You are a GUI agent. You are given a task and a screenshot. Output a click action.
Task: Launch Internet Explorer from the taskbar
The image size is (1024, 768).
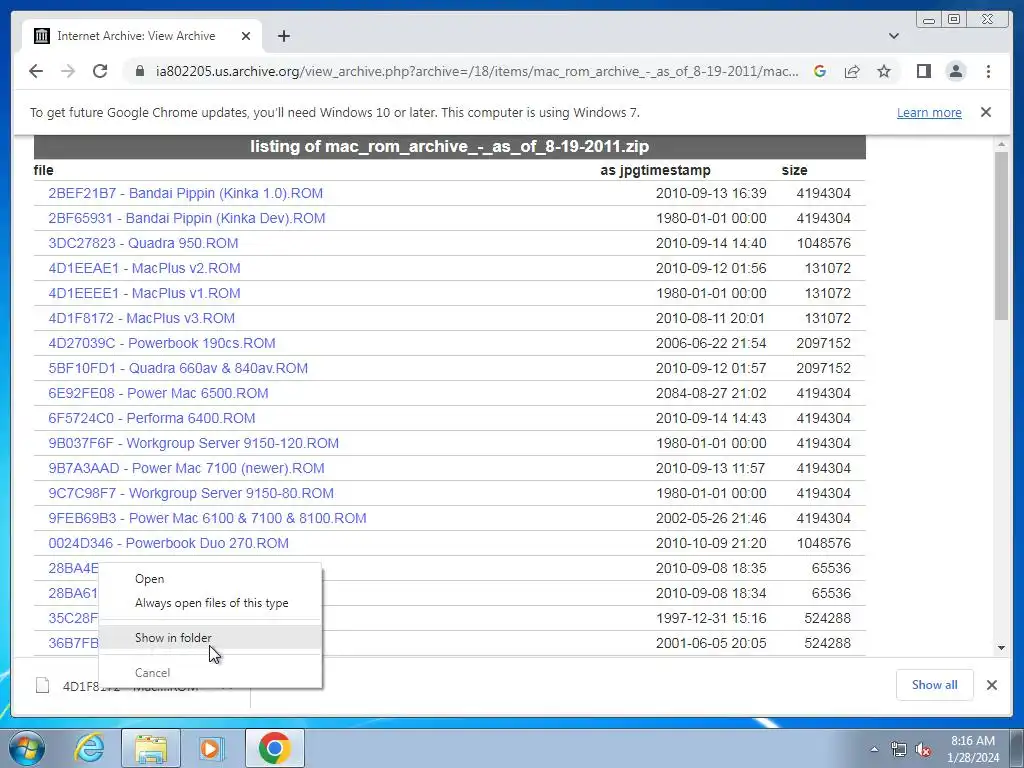(x=89, y=748)
